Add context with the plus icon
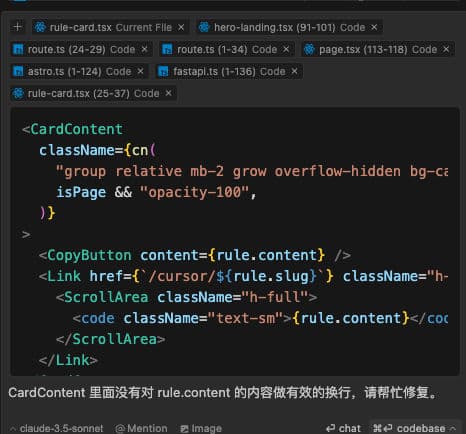This screenshot has height=434, width=466. (18, 27)
